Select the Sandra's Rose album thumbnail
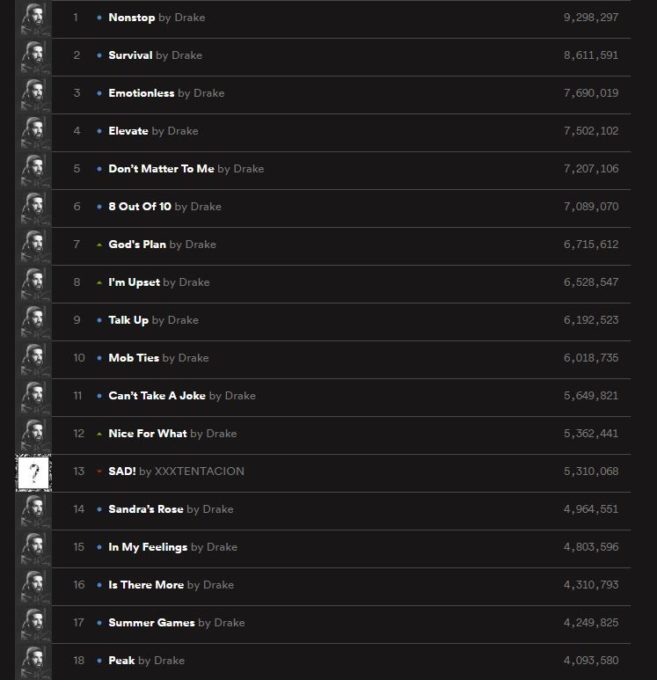657x680 pixels. (34, 510)
